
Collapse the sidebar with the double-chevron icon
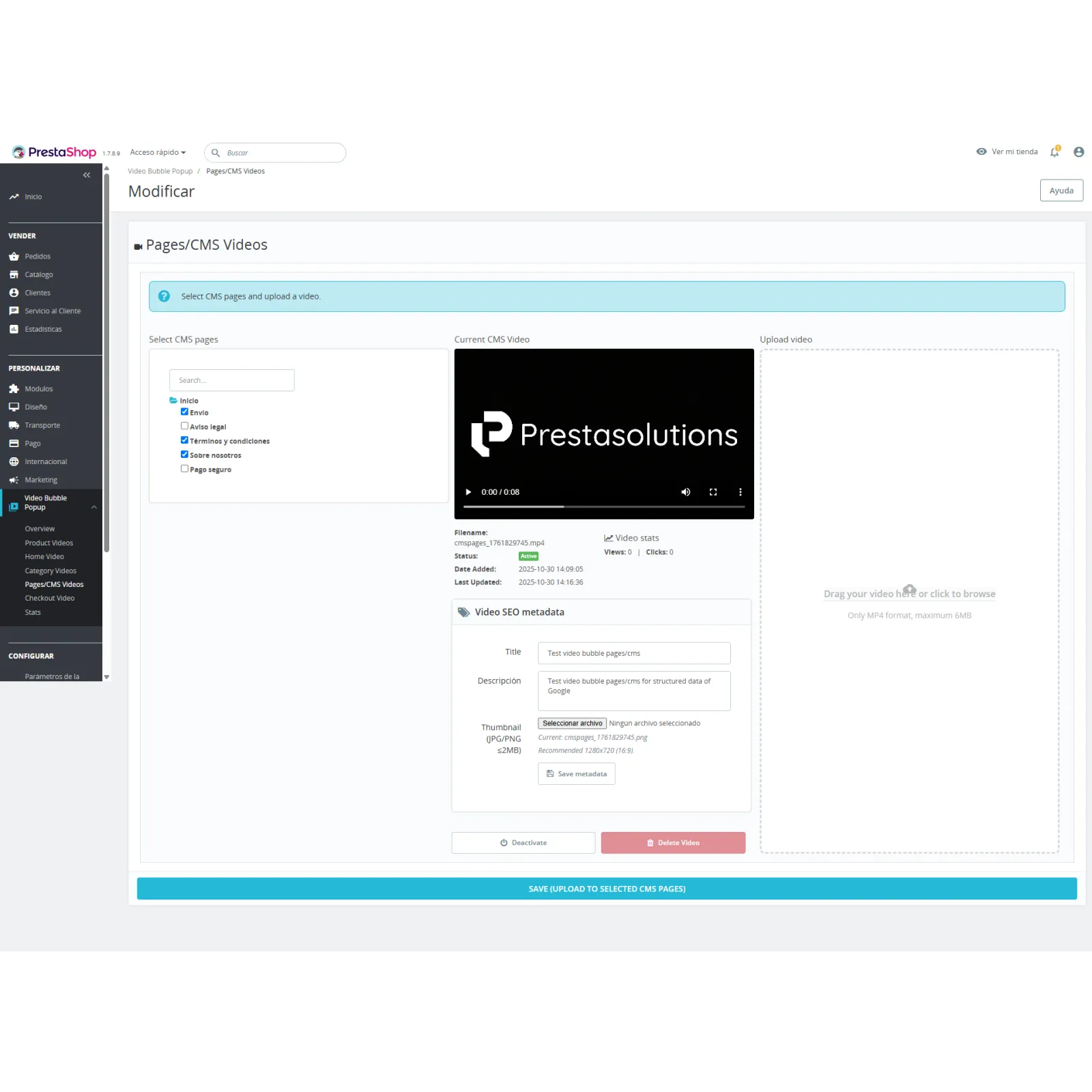(x=87, y=175)
